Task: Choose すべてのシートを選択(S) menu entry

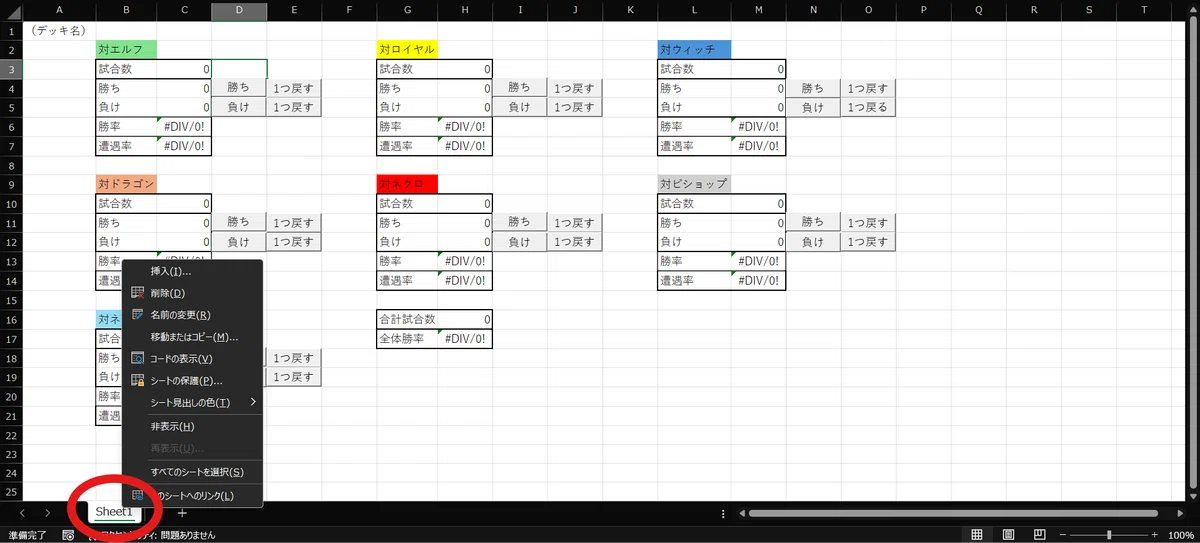Action: click(192, 472)
